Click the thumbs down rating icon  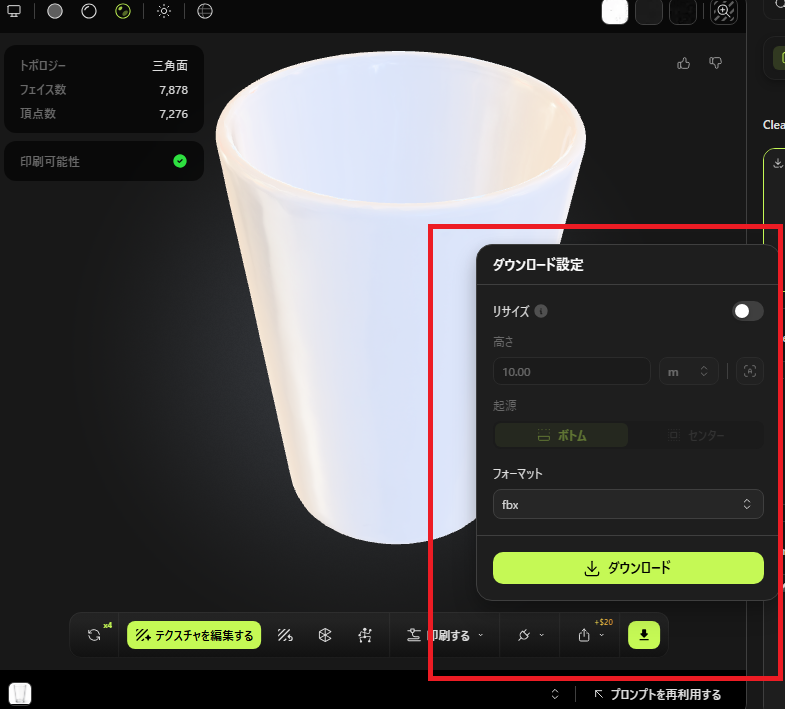pos(716,63)
